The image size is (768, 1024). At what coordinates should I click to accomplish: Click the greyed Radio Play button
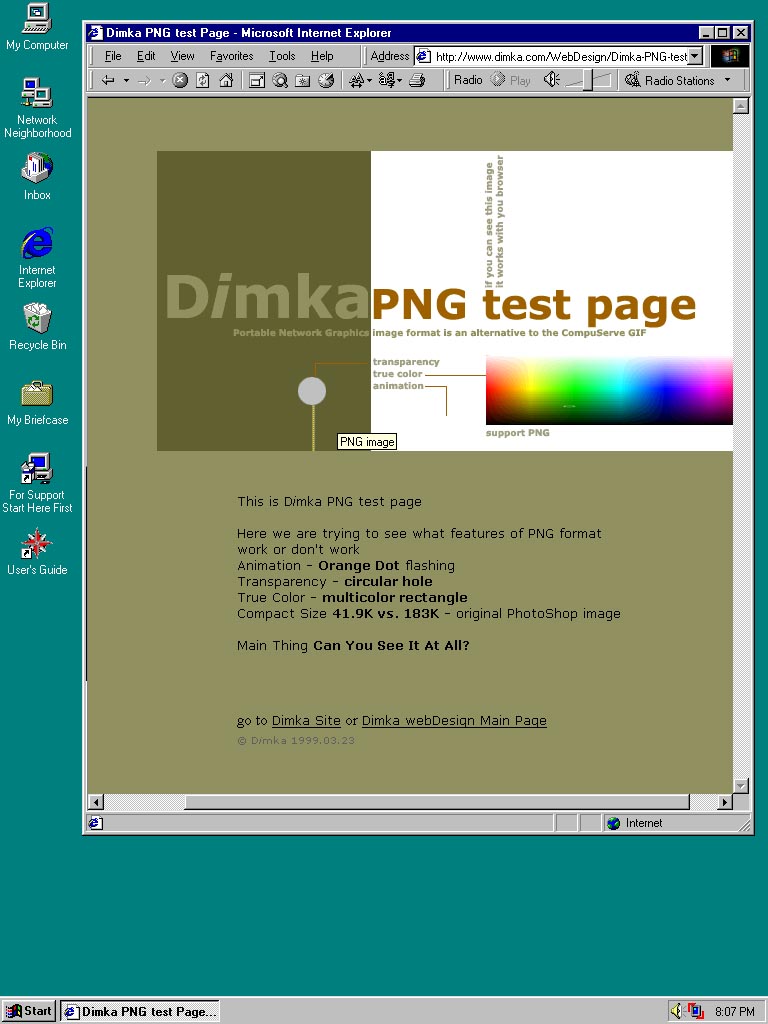(x=511, y=80)
